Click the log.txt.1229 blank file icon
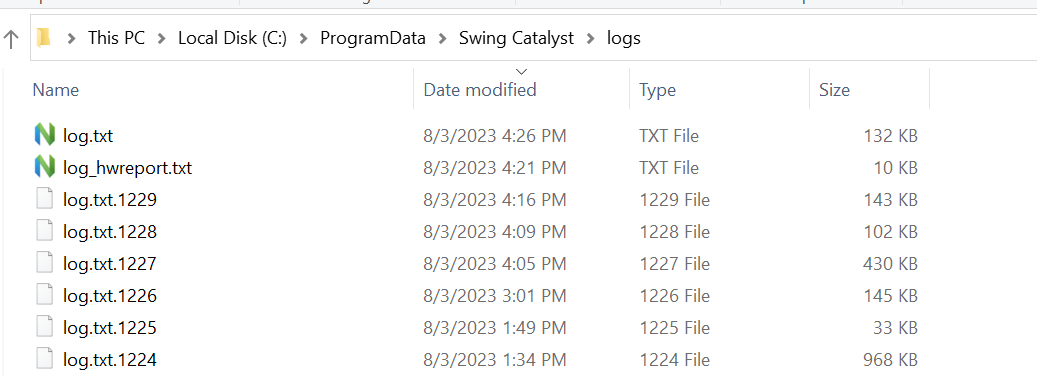 click(44, 199)
